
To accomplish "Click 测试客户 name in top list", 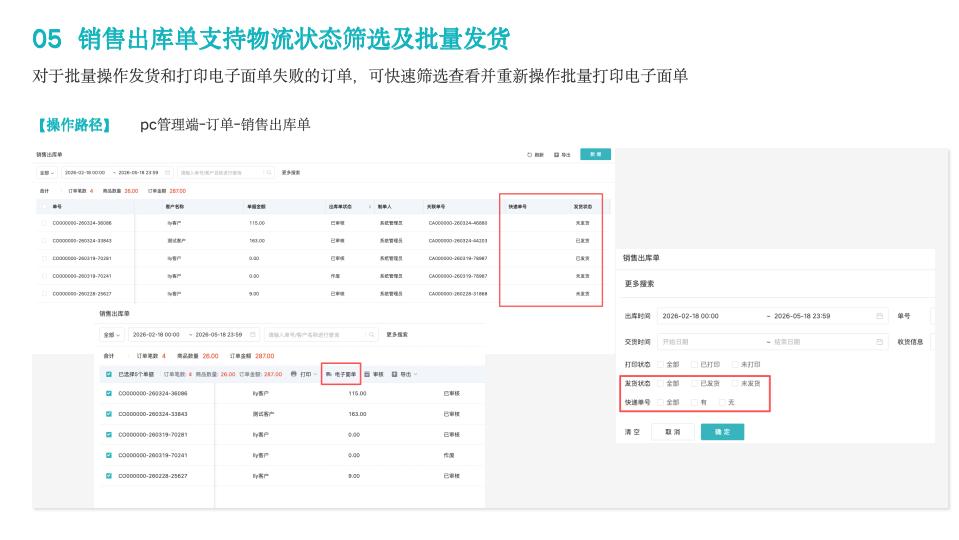I will click(x=176, y=241).
